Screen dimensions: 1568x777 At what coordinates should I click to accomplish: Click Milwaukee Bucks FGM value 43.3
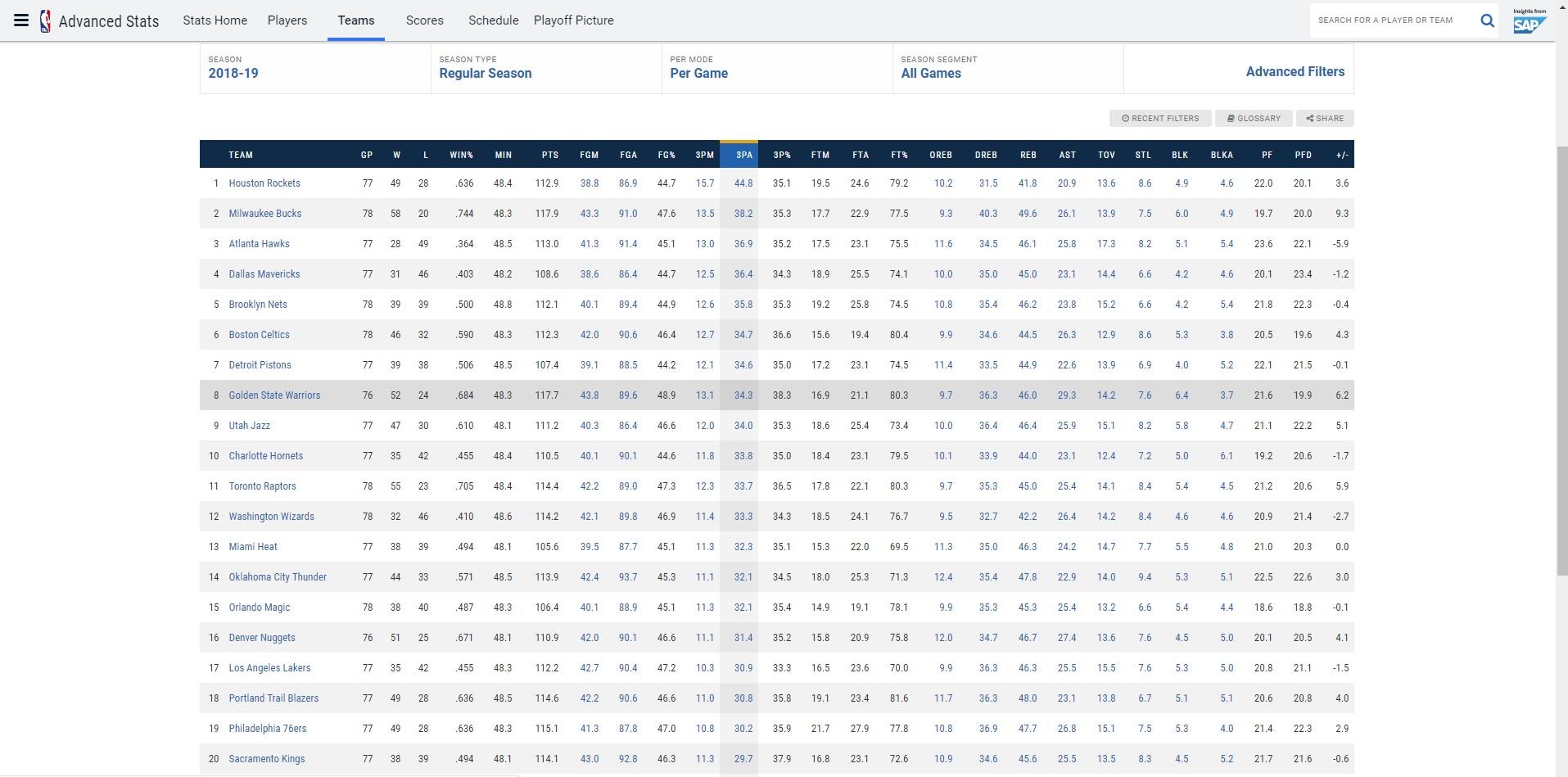pyautogui.click(x=590, y=214)
